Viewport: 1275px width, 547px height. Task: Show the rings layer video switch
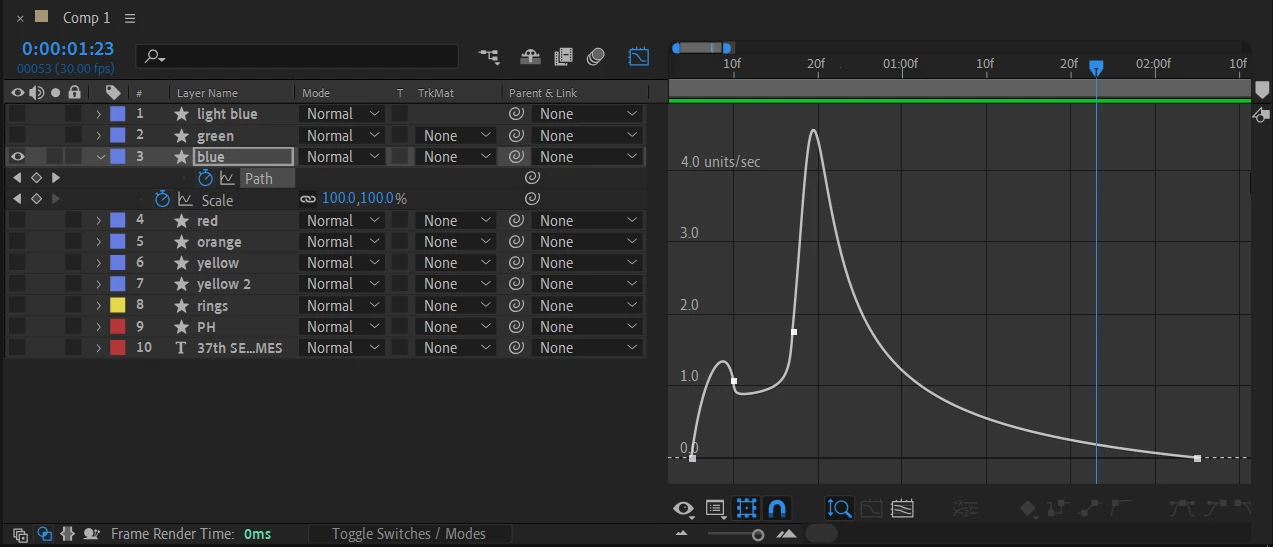coord(17,305)
